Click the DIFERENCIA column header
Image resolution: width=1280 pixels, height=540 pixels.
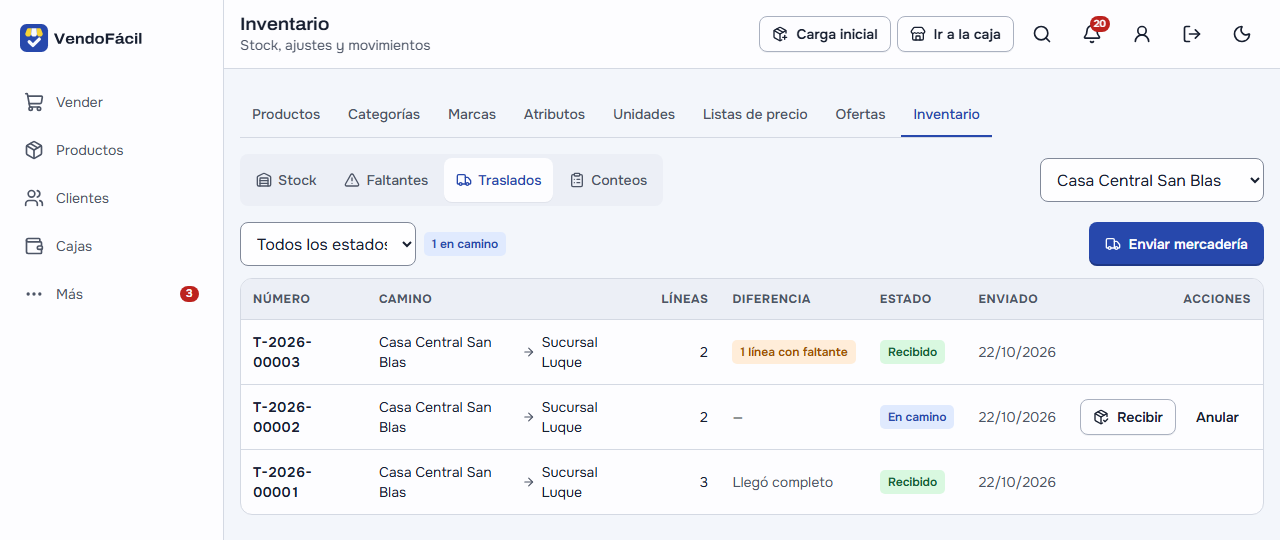(x=771, y=299)
